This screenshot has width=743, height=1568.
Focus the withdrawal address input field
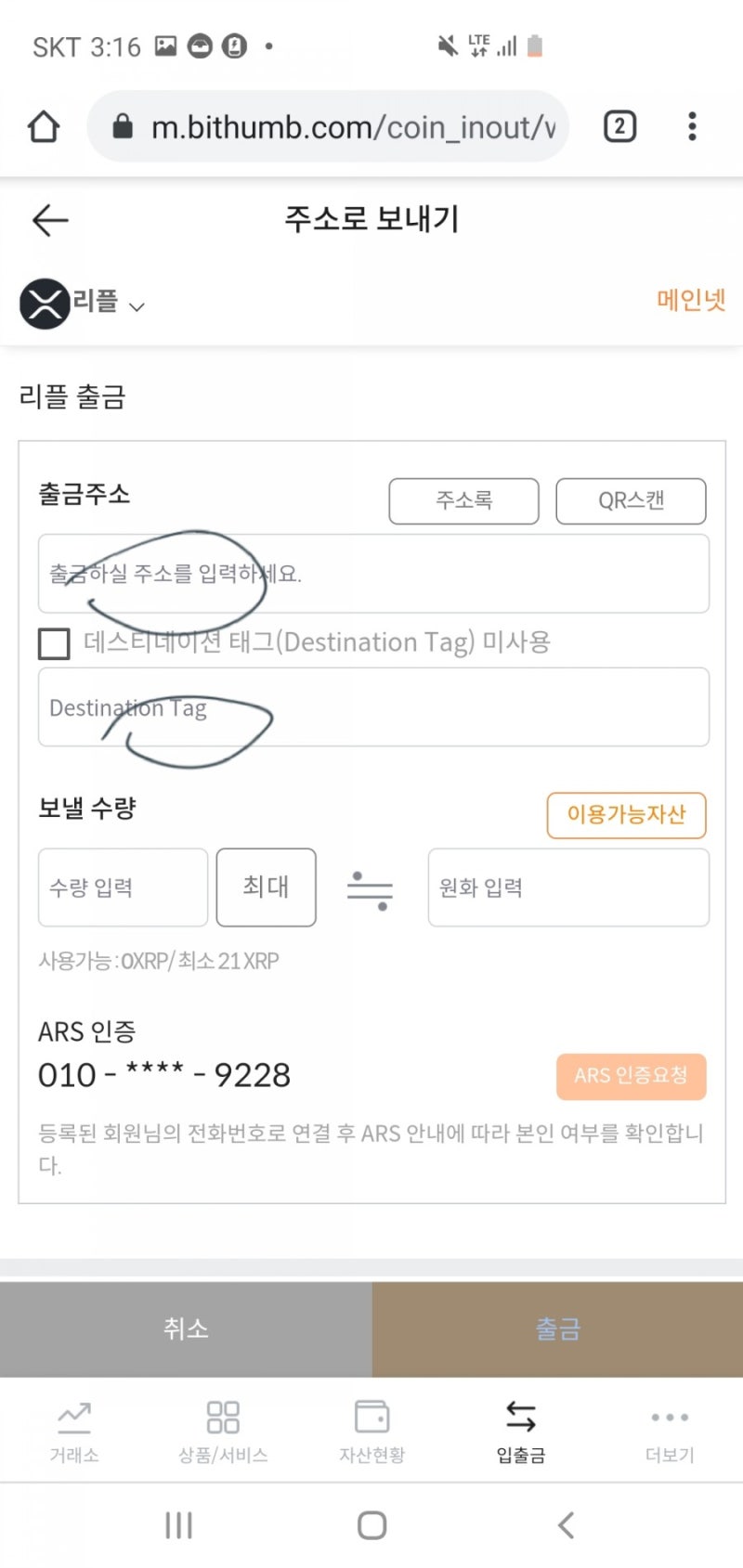pyautogui.click(x=373, y=574)
